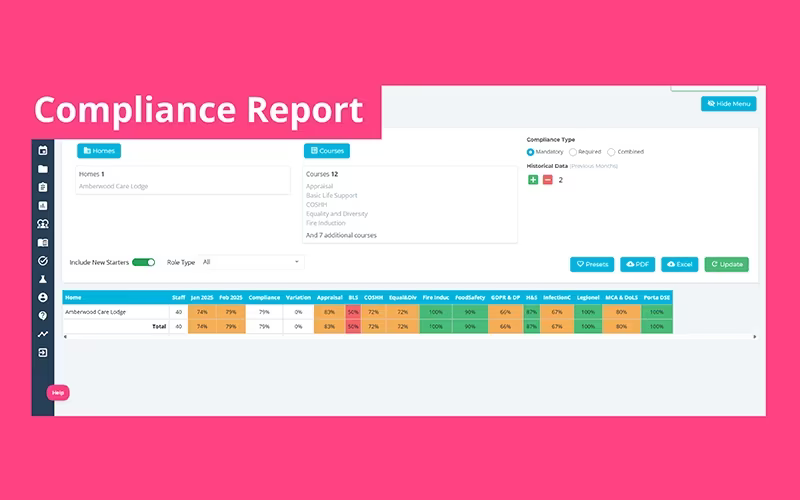Increase historical months with green plus
The height and width of the screenshot is (500, 800).
[533, 180]
